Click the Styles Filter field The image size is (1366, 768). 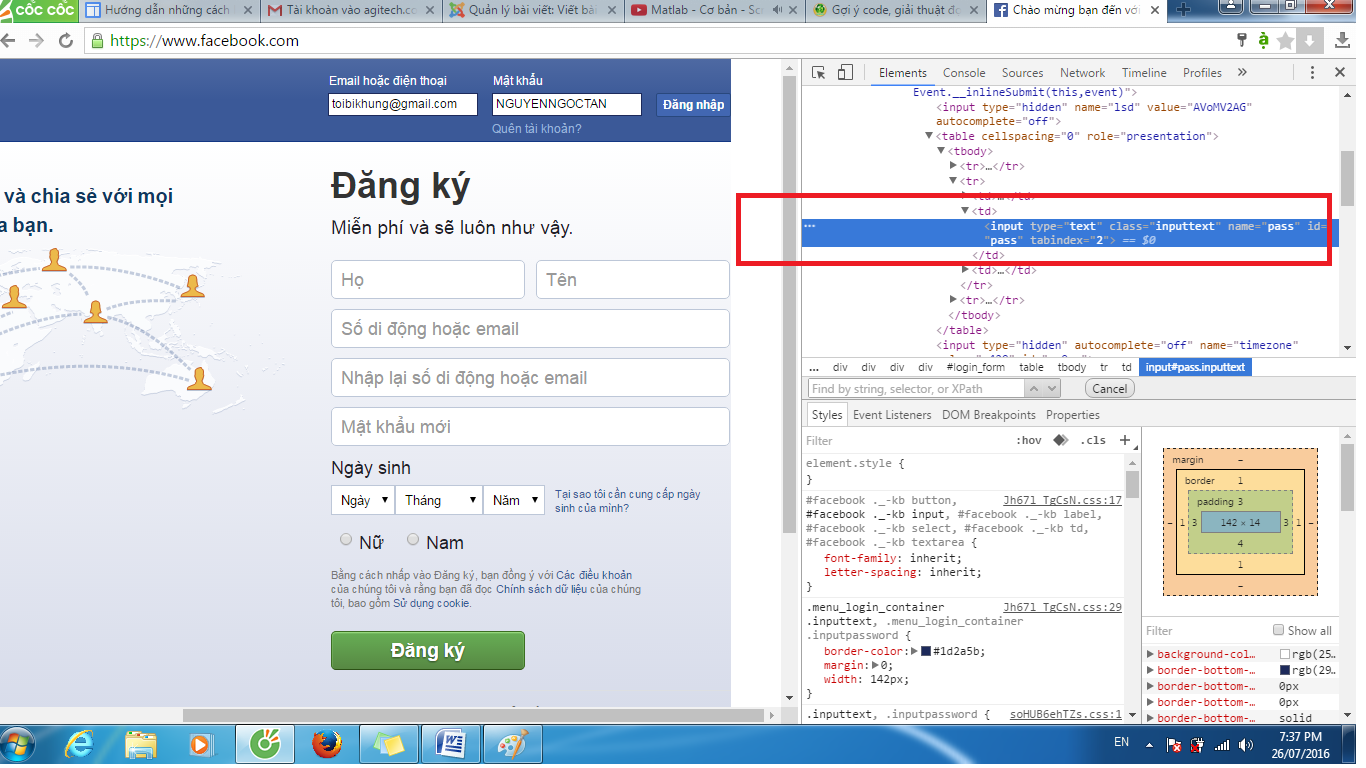tap(905, 440)
